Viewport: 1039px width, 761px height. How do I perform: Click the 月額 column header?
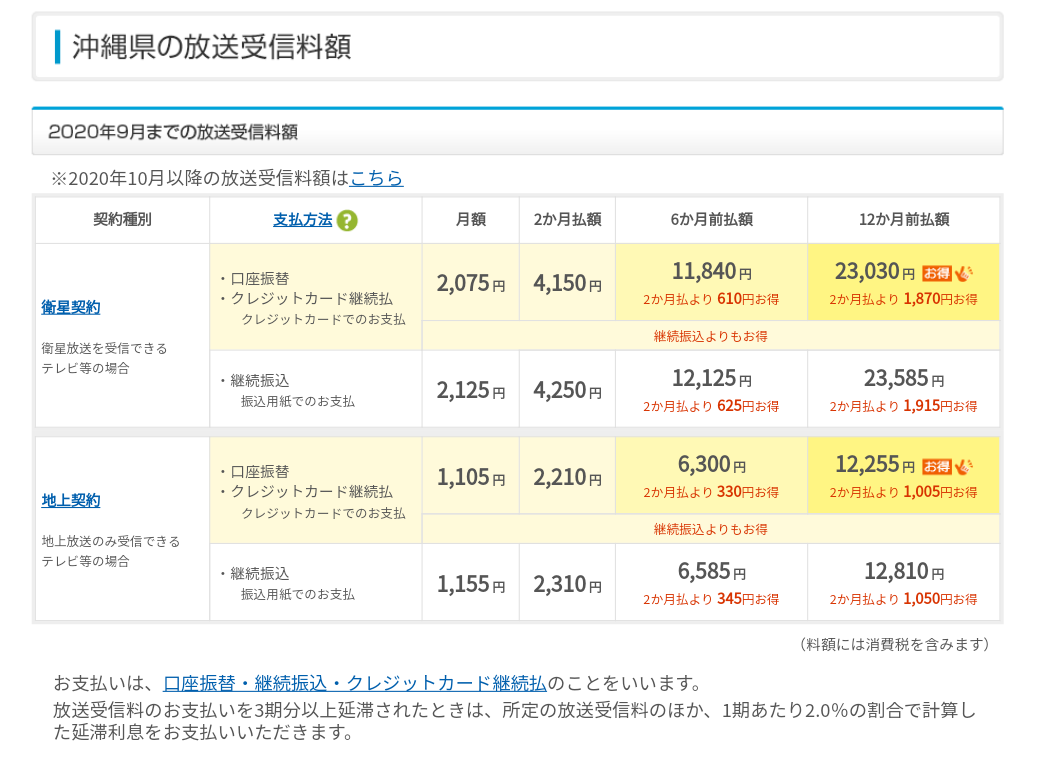[470, 220]
